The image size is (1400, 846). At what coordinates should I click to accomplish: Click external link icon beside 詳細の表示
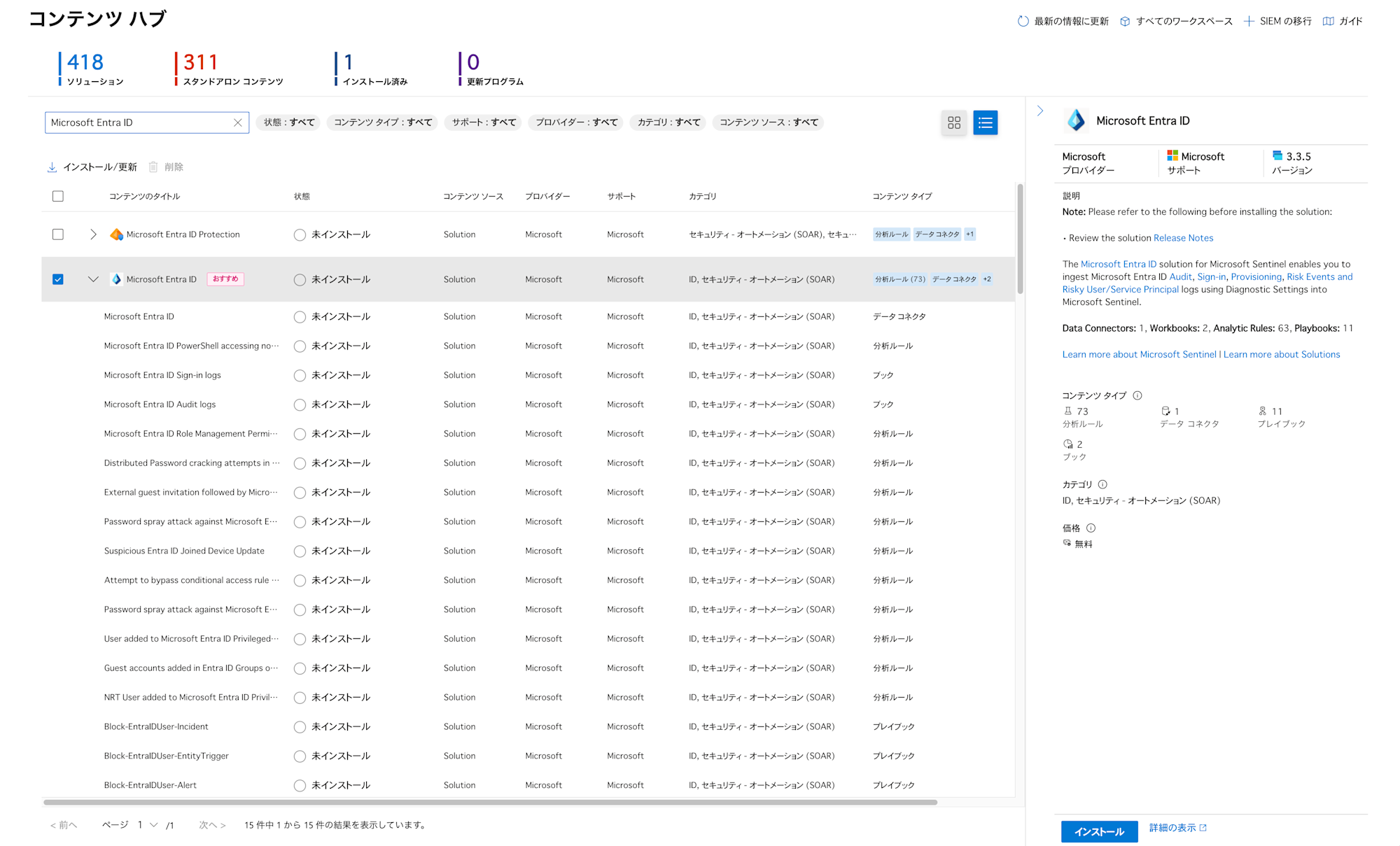1203,828
